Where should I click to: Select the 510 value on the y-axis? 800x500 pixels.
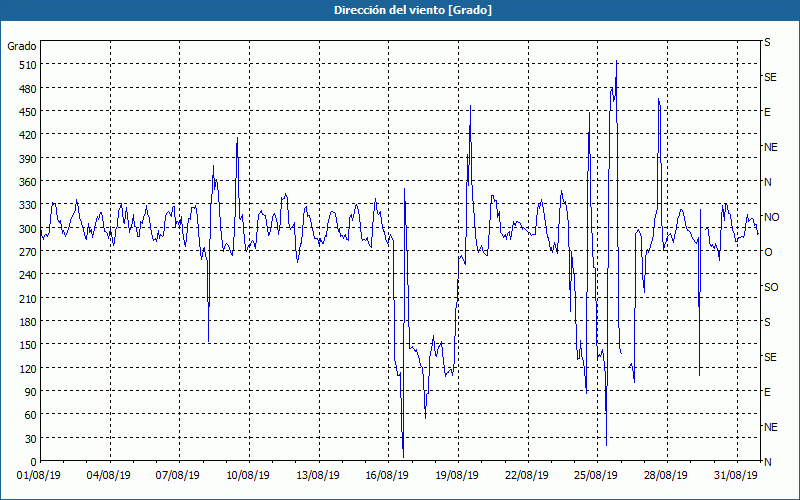click(28, 65)
